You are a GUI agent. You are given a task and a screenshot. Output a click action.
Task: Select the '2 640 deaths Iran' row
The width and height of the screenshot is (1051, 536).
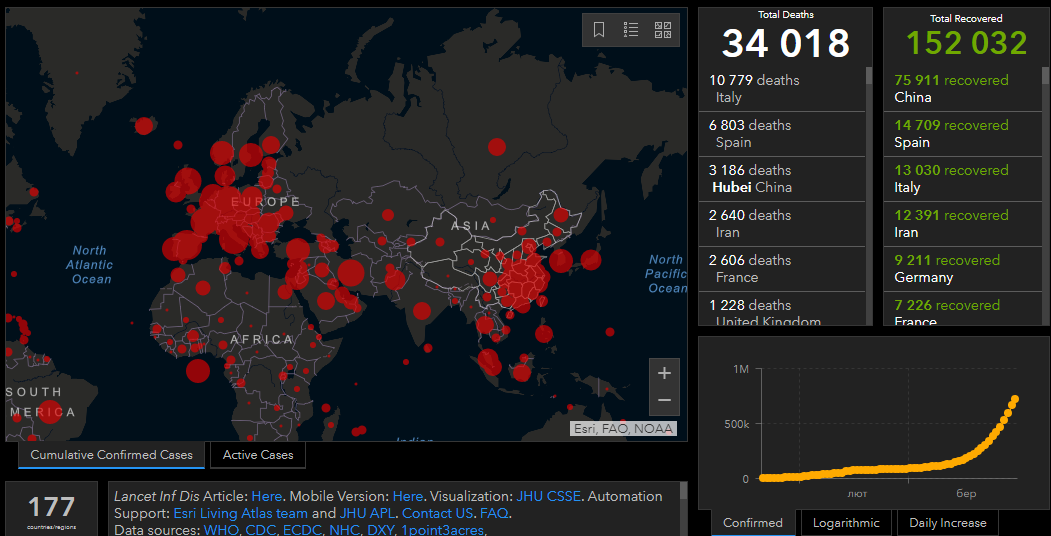pos(782,223)
